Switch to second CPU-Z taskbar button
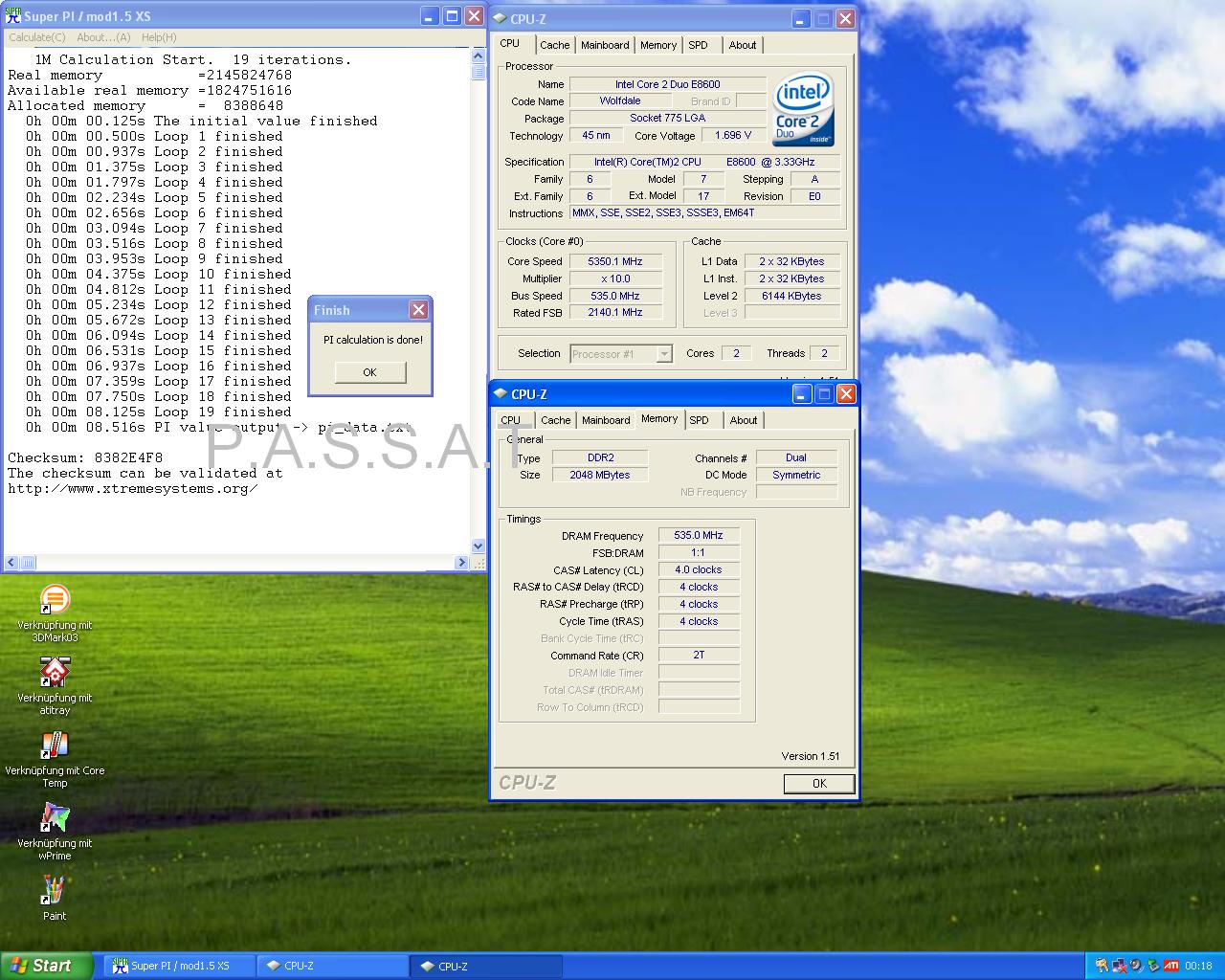This screenshot has width=1225, height=980. pyautogui.click(x=486, y=966)
